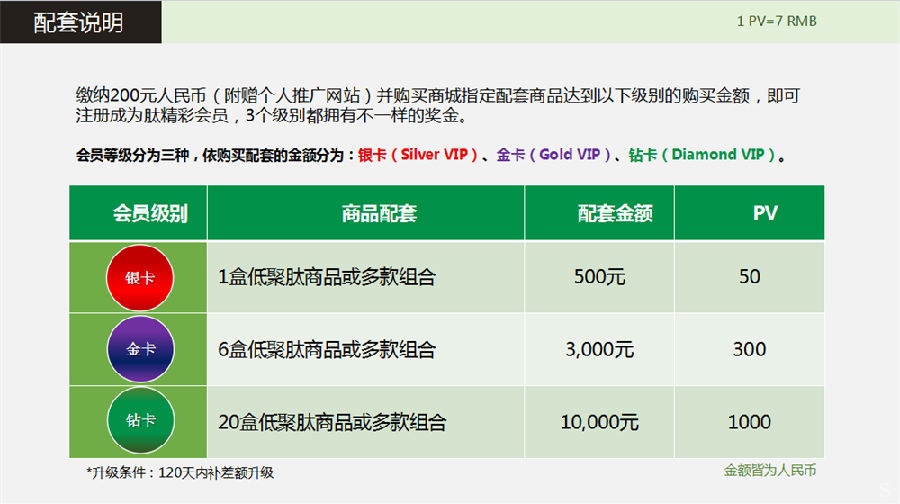900x504 pixels.
Task: Select the 20盒低聚肽商品或多款组合 cell
Action: coord(332,421)
